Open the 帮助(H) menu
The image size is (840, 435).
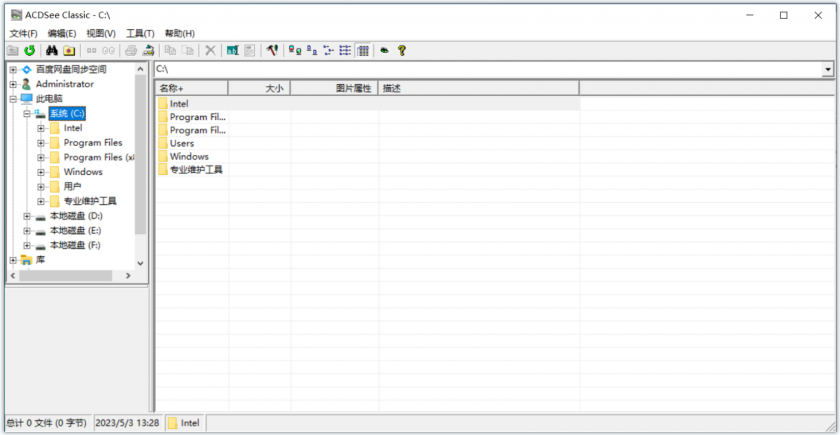coord(179,33)
